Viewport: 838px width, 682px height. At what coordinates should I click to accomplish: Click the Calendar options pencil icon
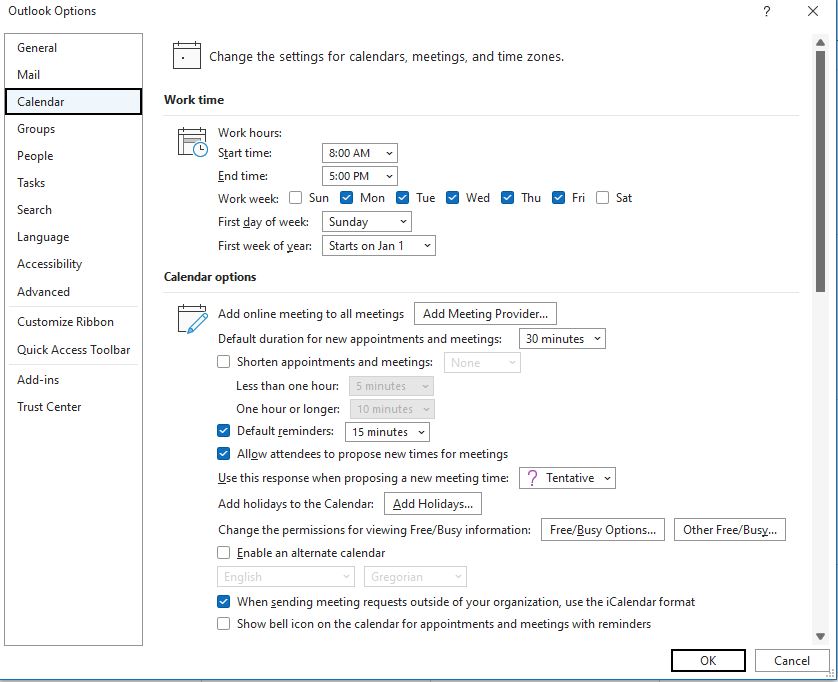pos(192,319)
